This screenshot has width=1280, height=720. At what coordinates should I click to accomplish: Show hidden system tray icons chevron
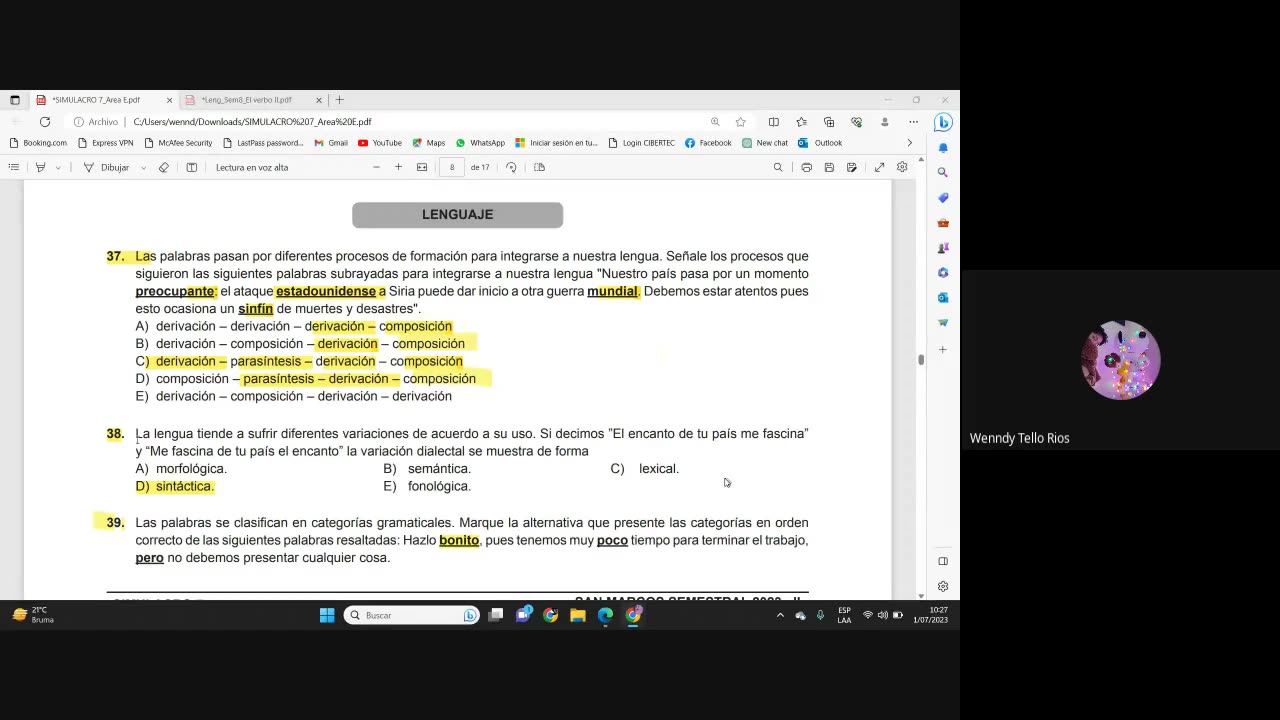coord(780,615)
